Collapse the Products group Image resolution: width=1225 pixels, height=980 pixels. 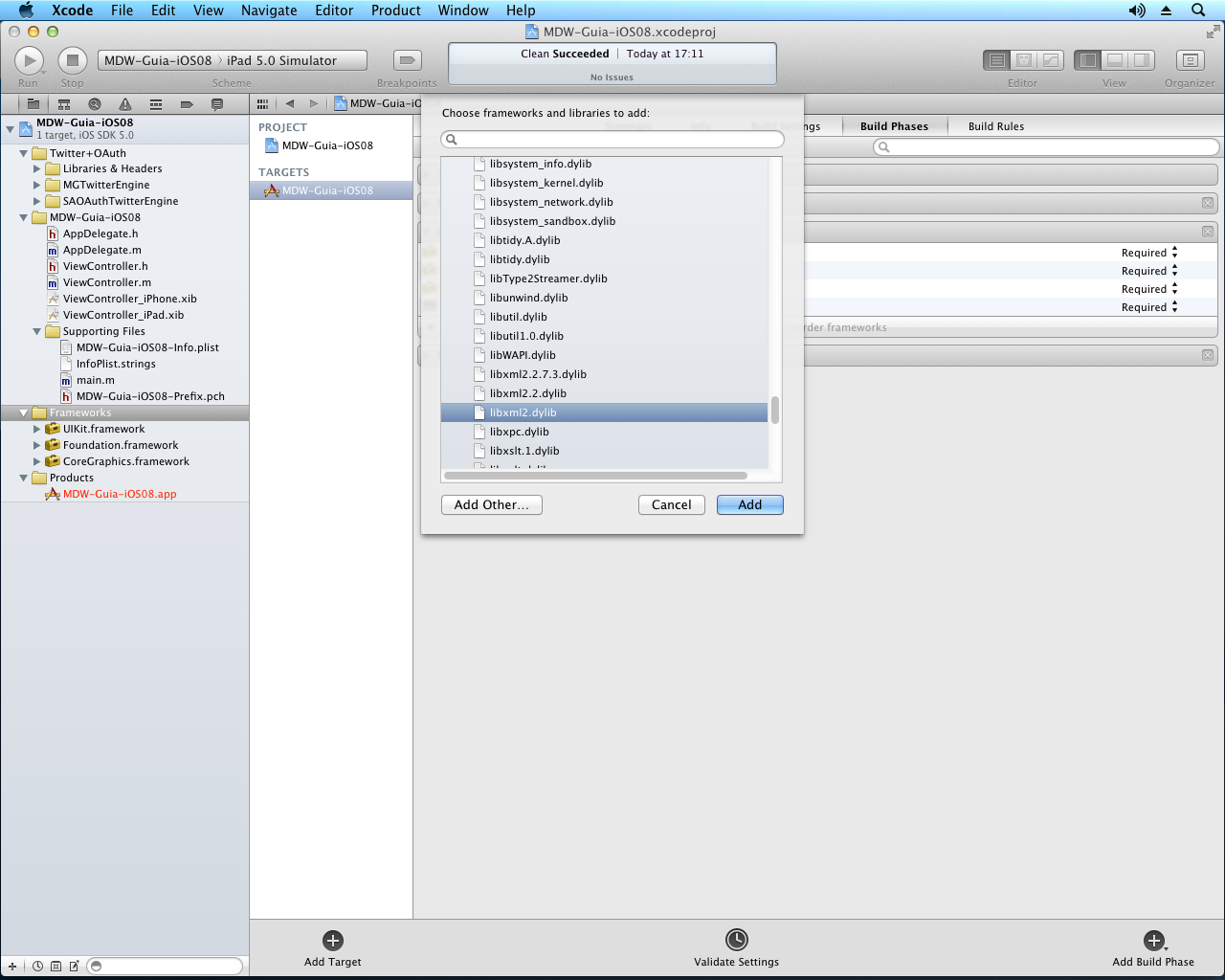coord(24,478)
